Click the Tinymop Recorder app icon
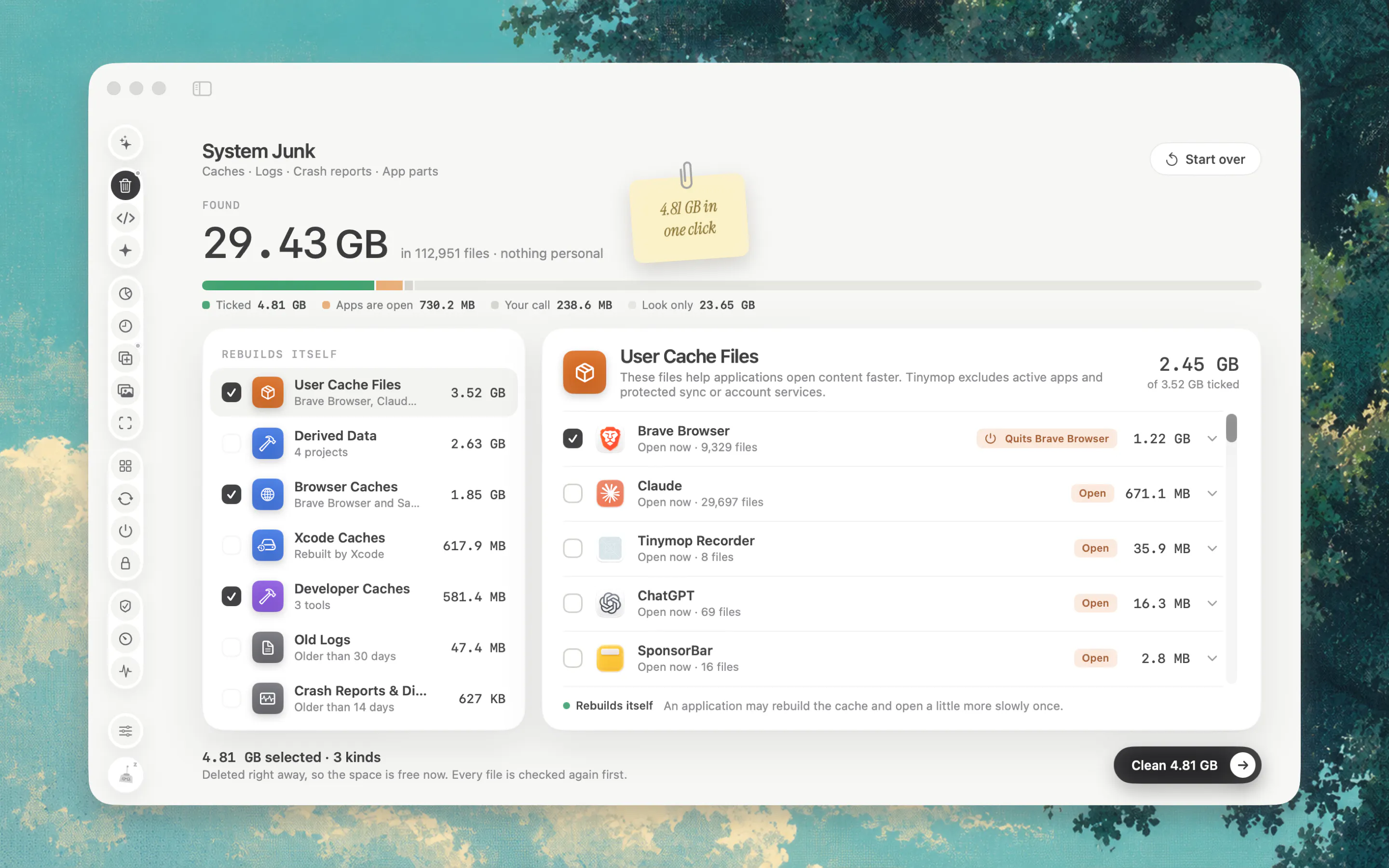Image resolution: width=1389 pixels, height=868 pixels. (610, 549)
